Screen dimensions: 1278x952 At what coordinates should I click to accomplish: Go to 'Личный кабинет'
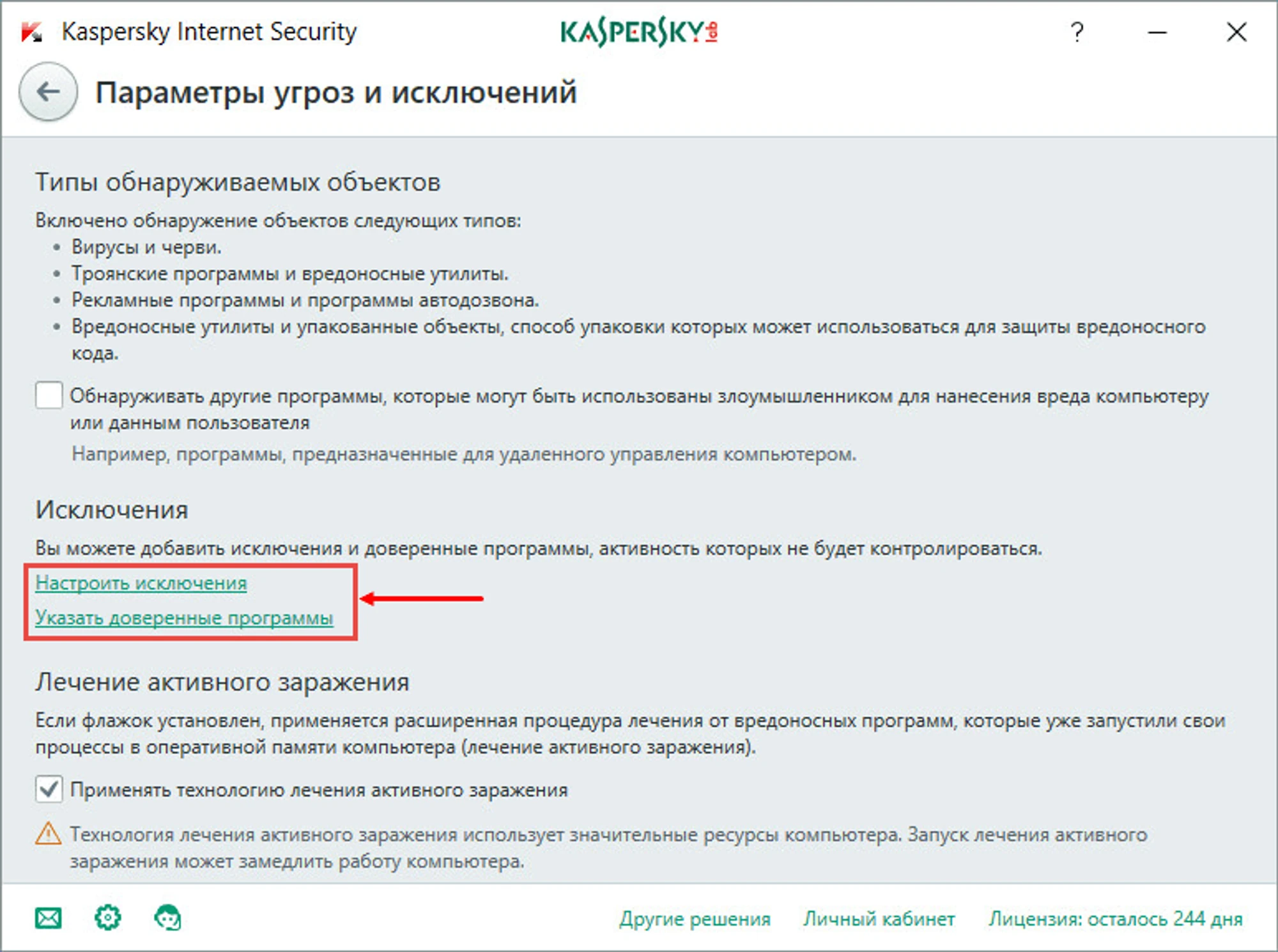[879, 919]
